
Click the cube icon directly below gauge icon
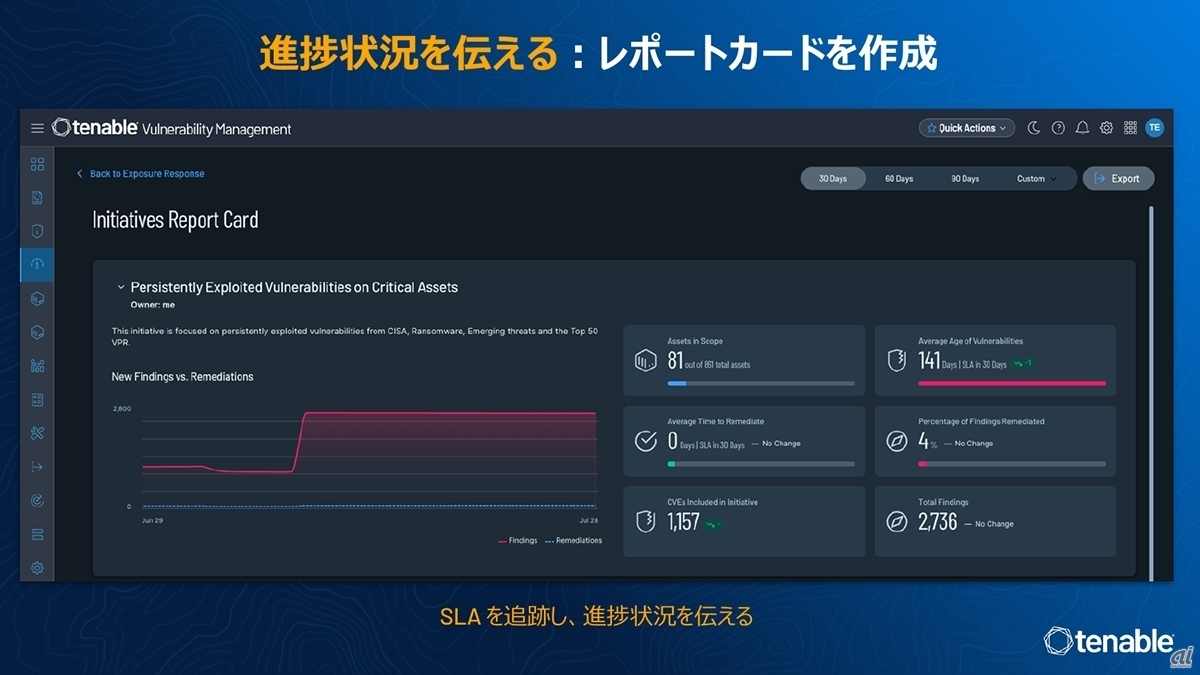coord(37,298)
